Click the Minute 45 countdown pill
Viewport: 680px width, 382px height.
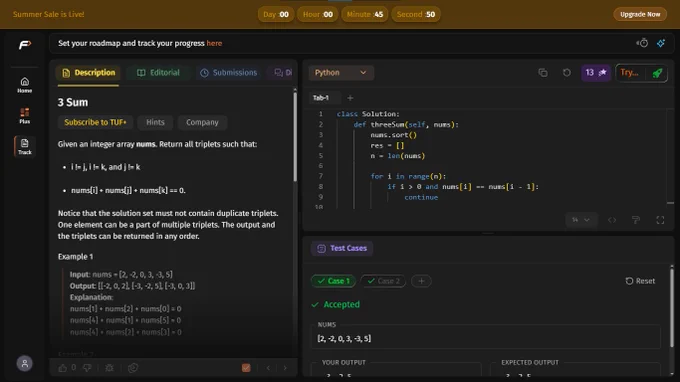(x=365, y=14)
